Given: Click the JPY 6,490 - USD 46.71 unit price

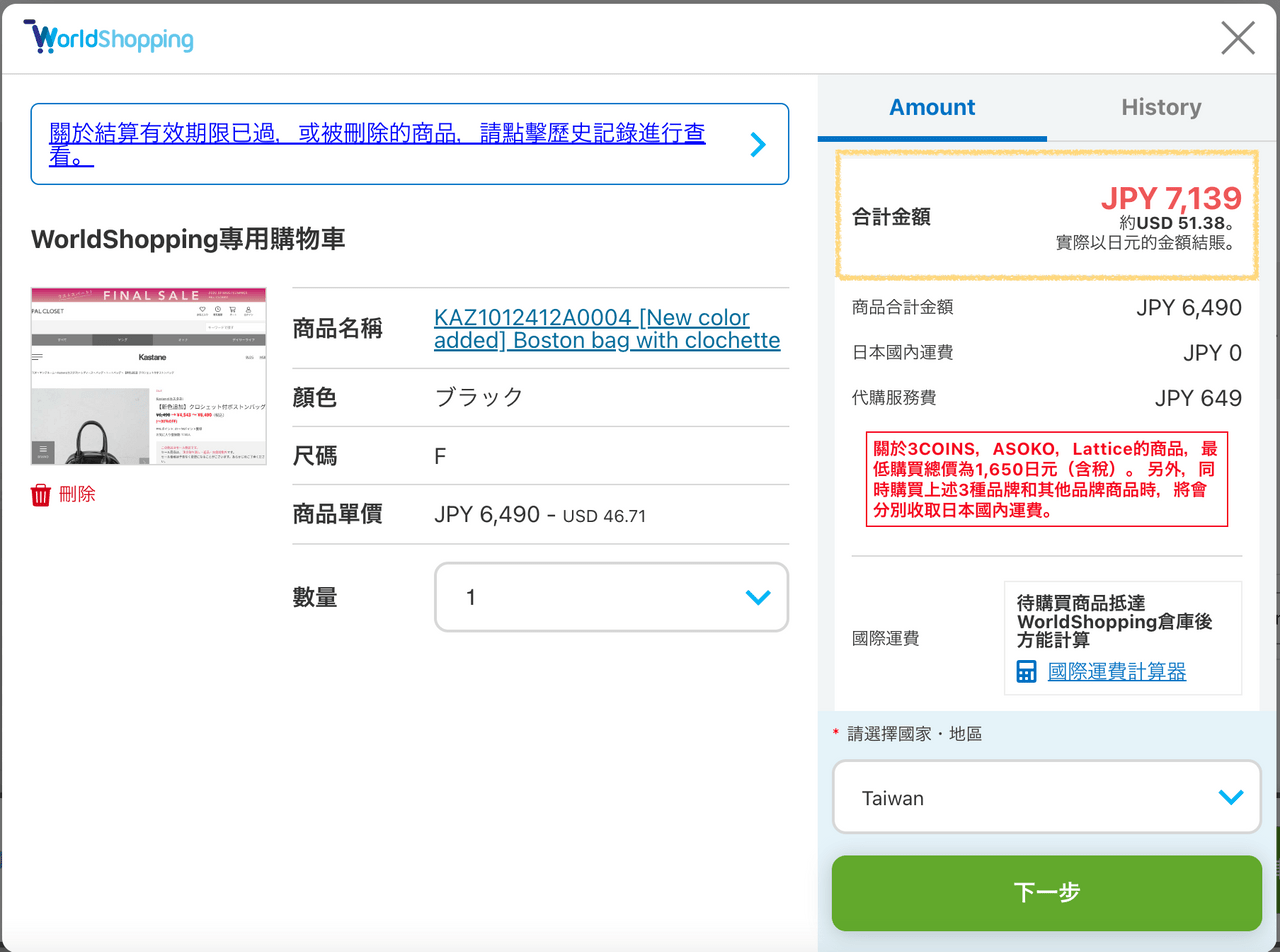Looking at the screenshot, I should click(540, 515).
